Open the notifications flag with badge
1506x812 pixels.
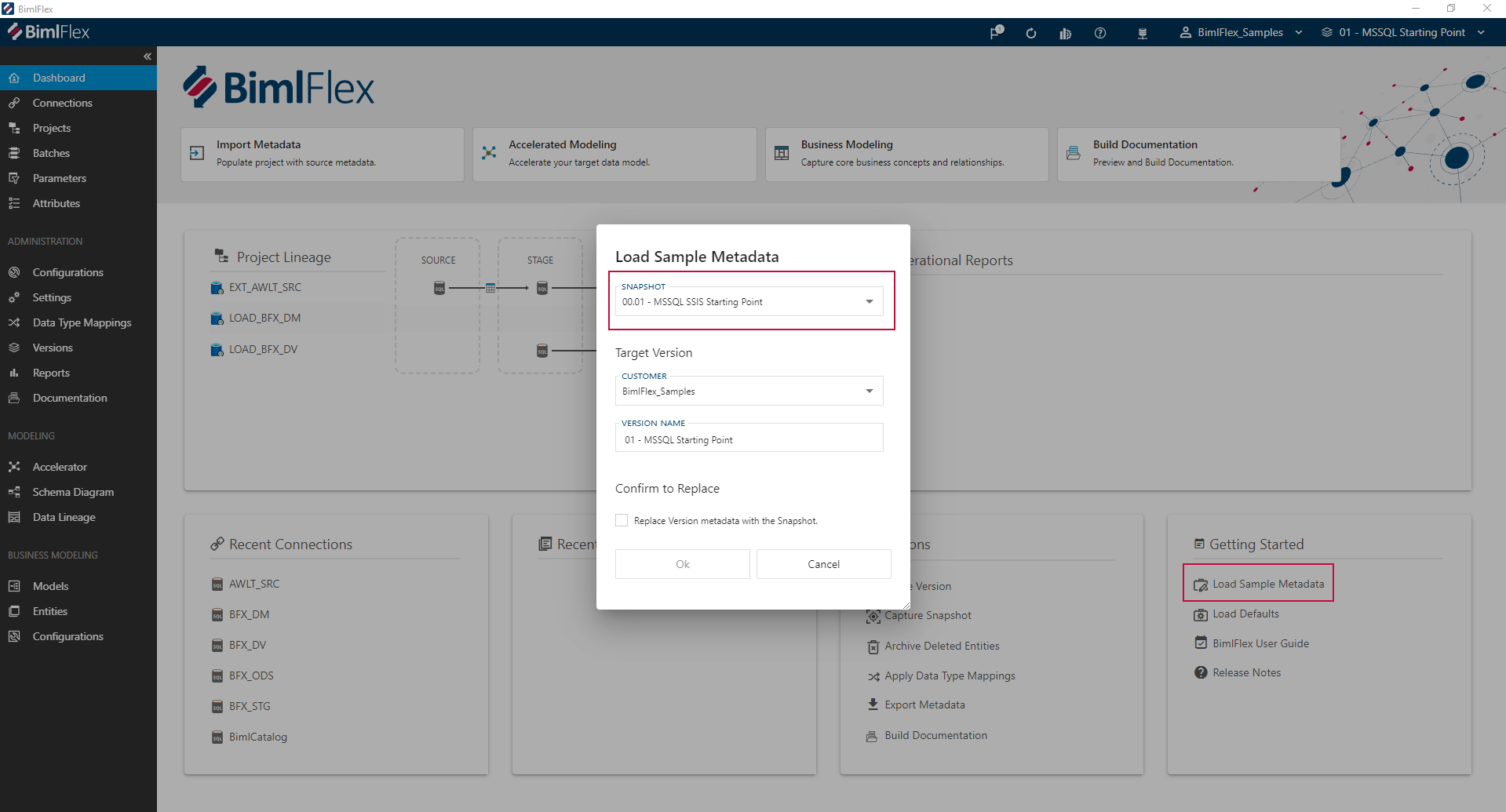coord(995,33)
